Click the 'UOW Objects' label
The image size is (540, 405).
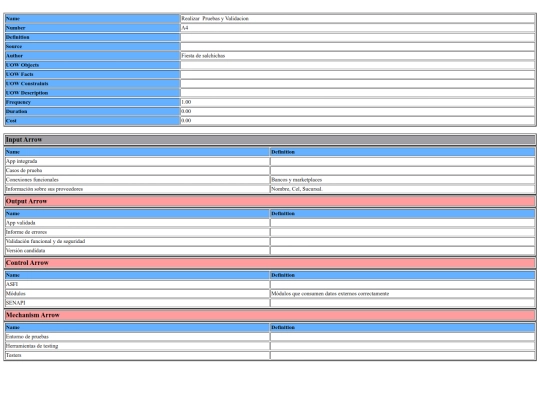click(92, 65)
